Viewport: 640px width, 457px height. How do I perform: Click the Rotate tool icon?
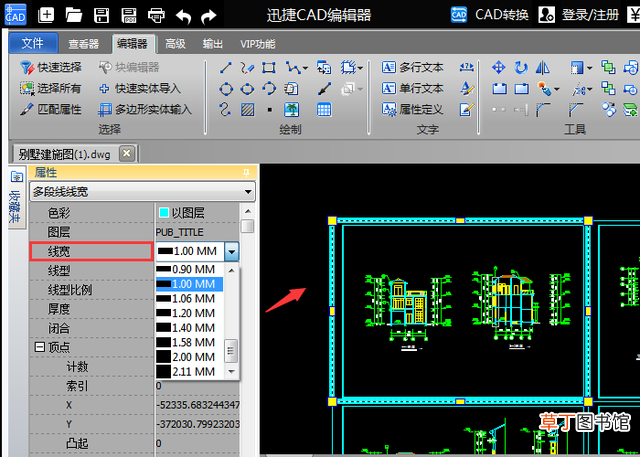point(521,67)
